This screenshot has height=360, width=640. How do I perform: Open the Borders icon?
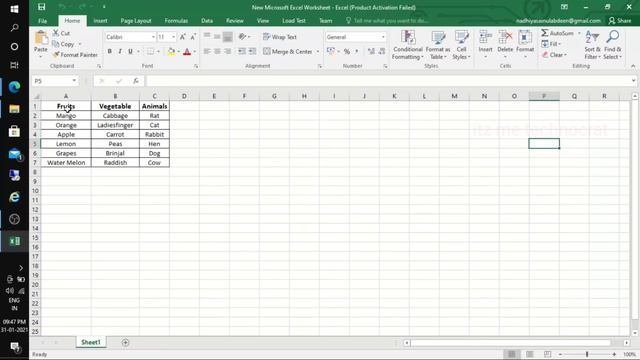click(151, 51)
